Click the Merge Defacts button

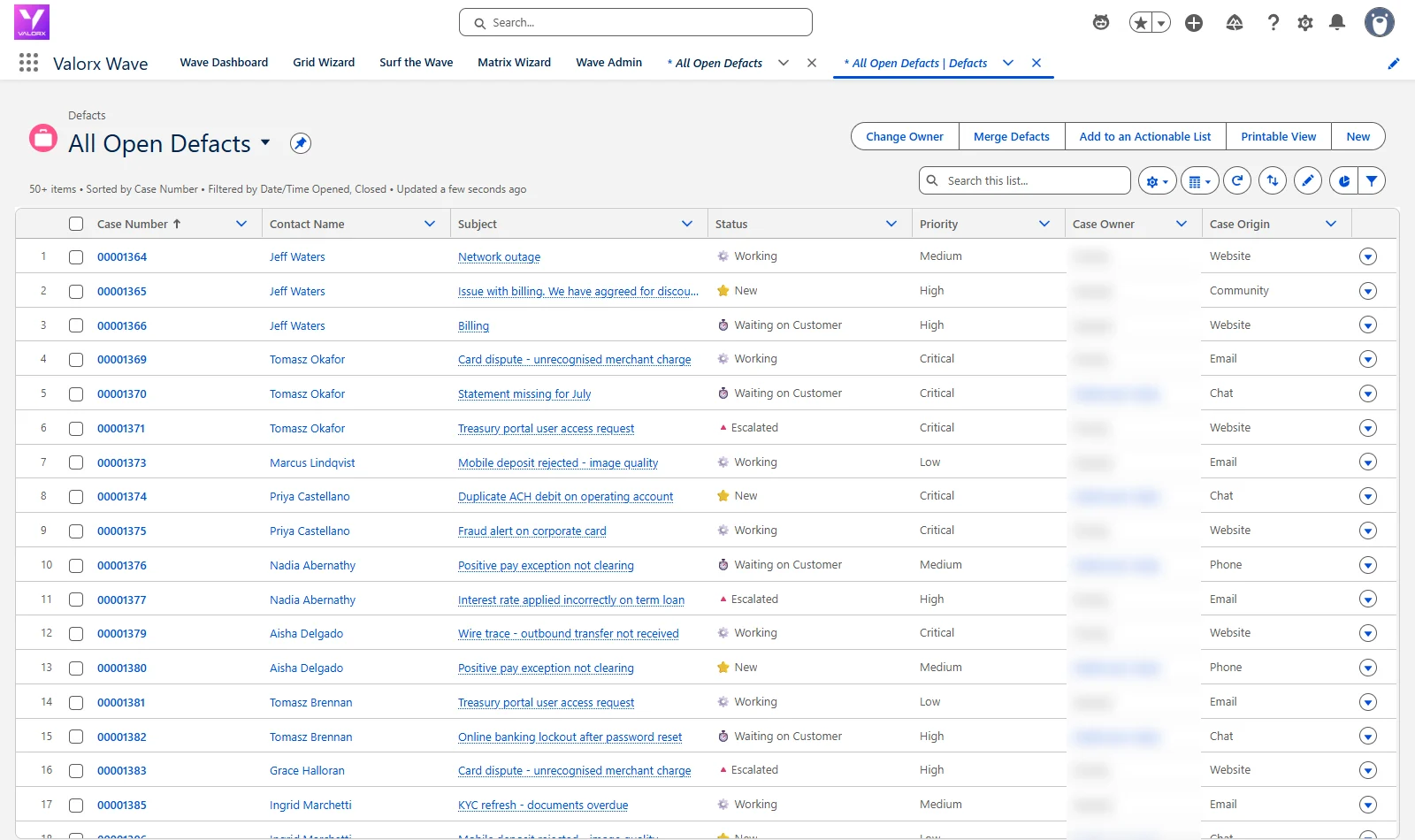pyautogui.click(x=1012, y=136)
